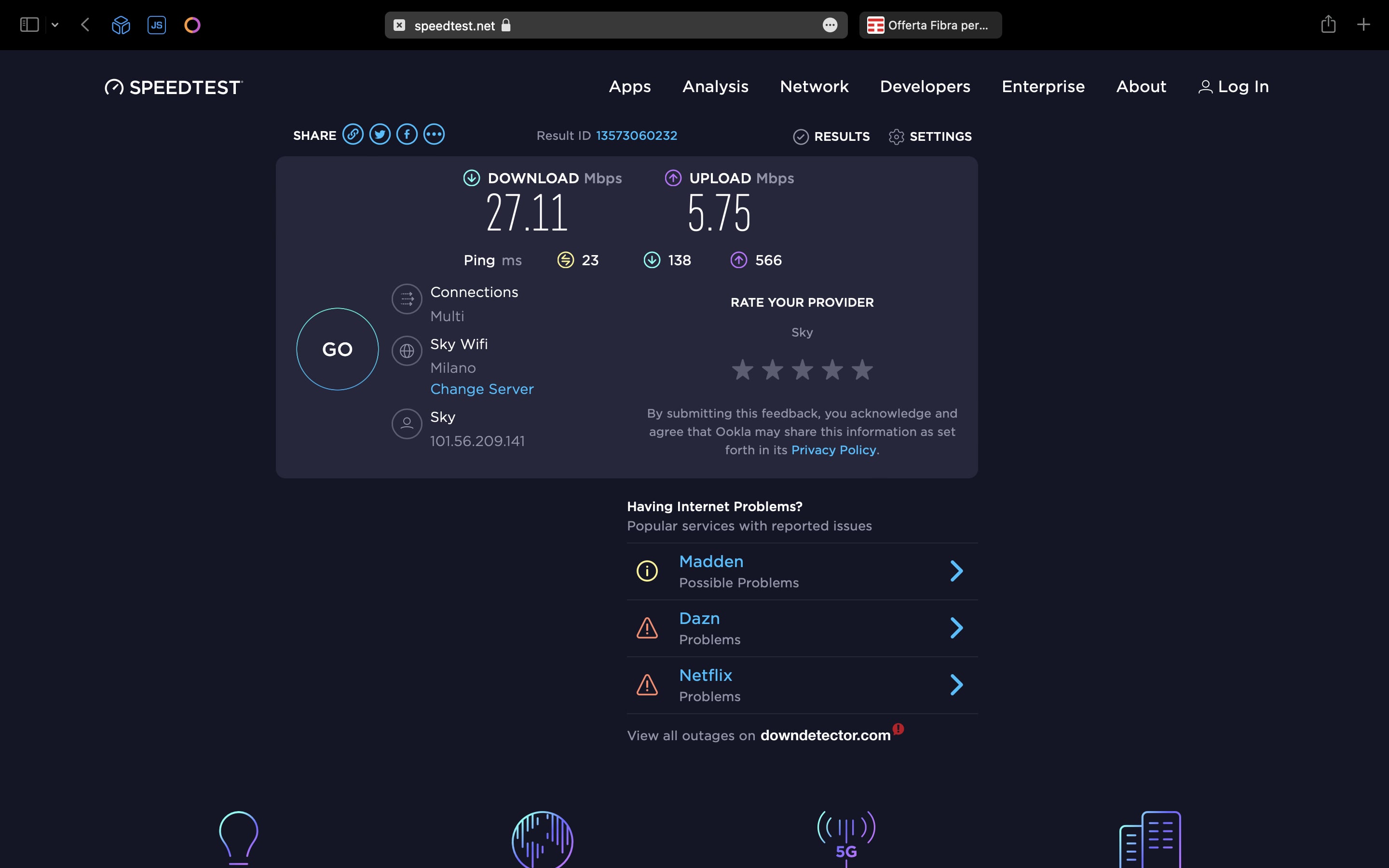This screenshot has width=1389, height=868.
Task: Open more share options icon
Action: click(434, 135)
